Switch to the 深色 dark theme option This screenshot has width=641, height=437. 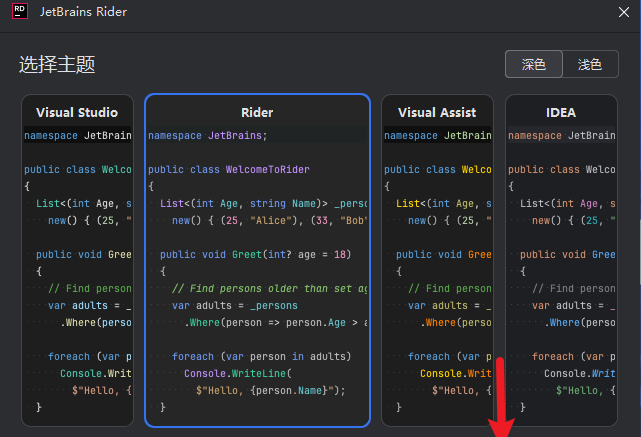(534, 64)
